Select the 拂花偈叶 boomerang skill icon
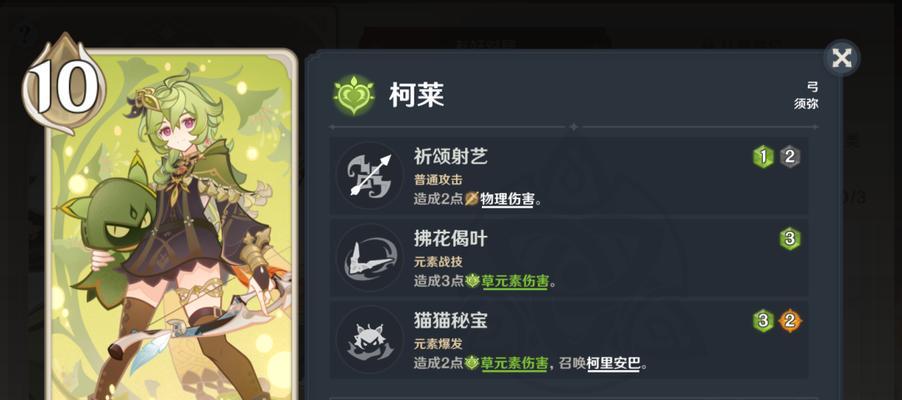This screenshot has width=902, height=400. tap(369, 258)
